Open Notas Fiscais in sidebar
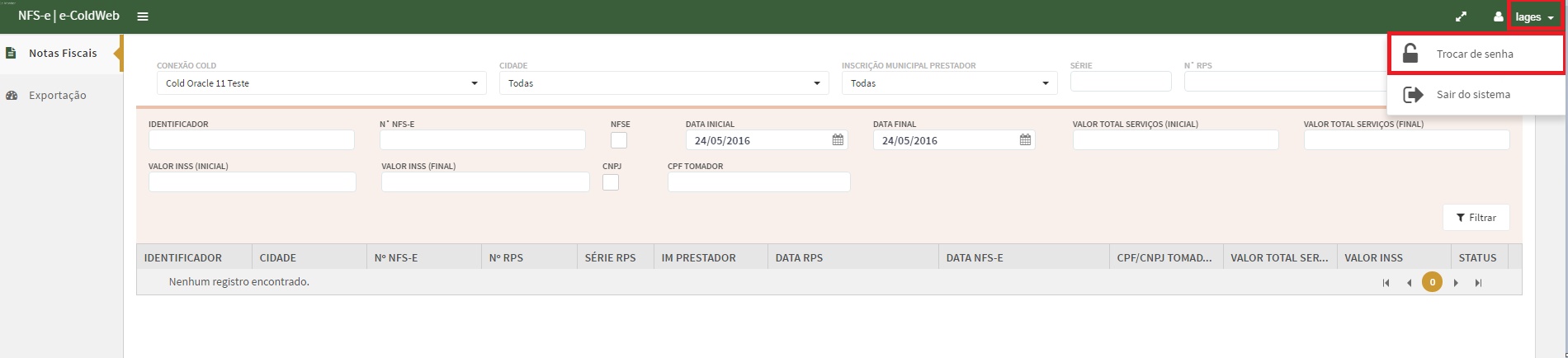The image size is (1568, 358). [x=63, y=54]
